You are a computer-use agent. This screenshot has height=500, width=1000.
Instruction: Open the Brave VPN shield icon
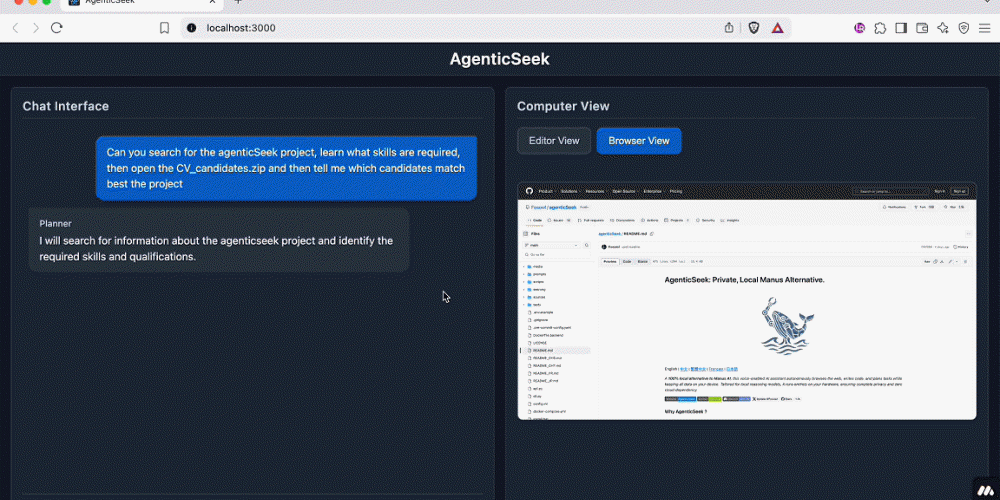click(x=964, y=28)
